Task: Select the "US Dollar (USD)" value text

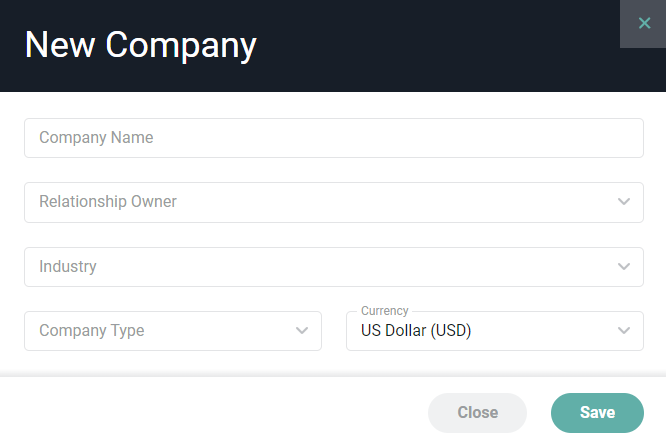Action: pyautogui.click(x=416, y=331)
